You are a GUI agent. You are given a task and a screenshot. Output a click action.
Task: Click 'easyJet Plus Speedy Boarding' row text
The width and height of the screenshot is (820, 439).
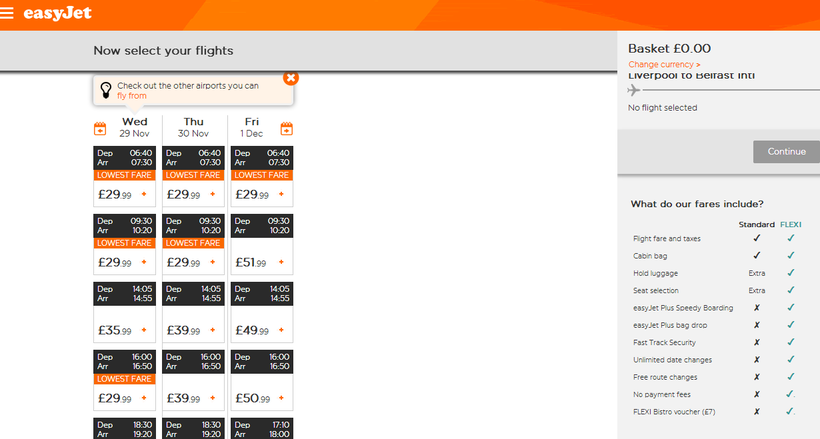(683, 308)
